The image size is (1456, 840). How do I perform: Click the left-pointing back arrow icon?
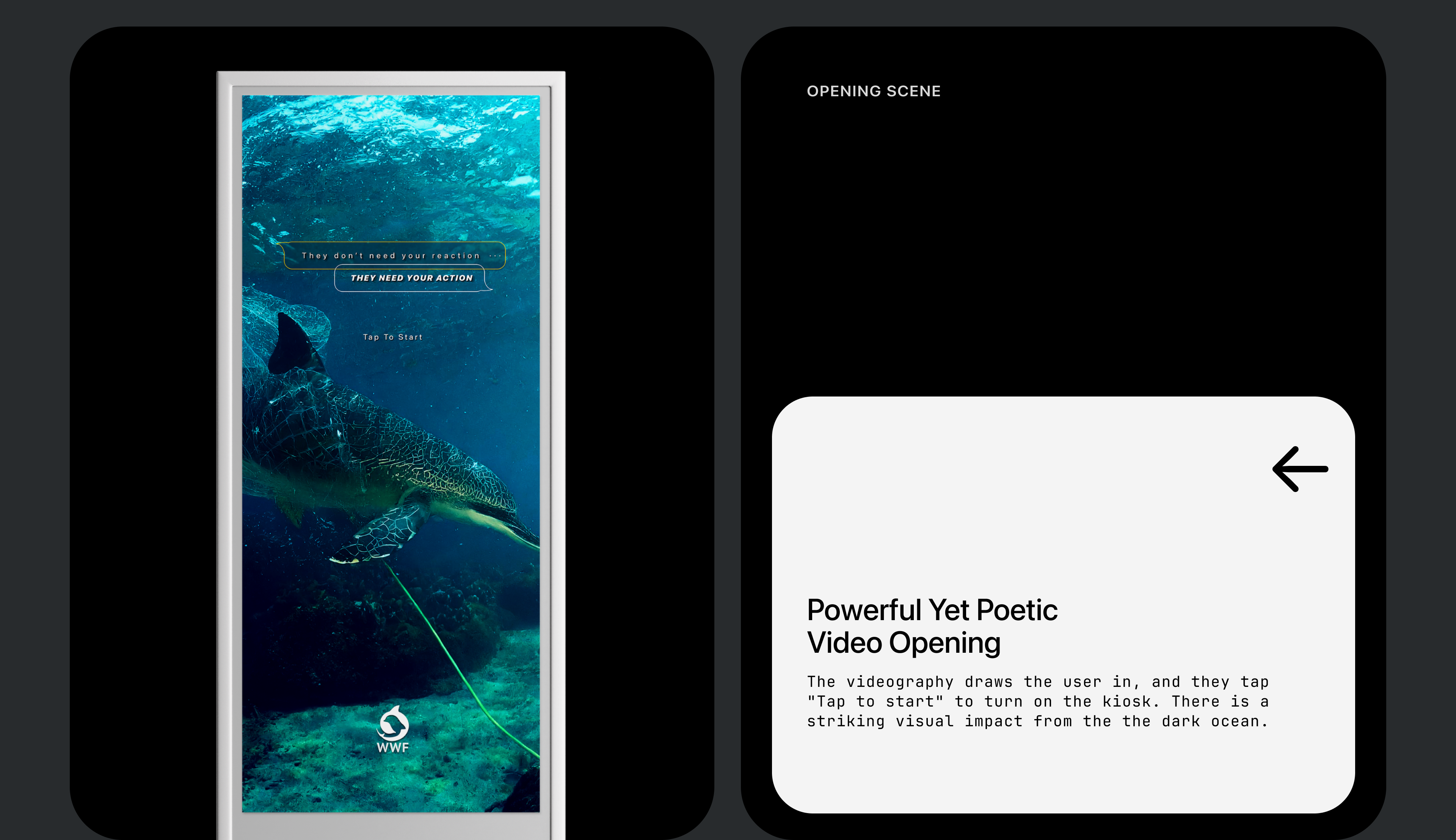click(x=1300, y=469)
